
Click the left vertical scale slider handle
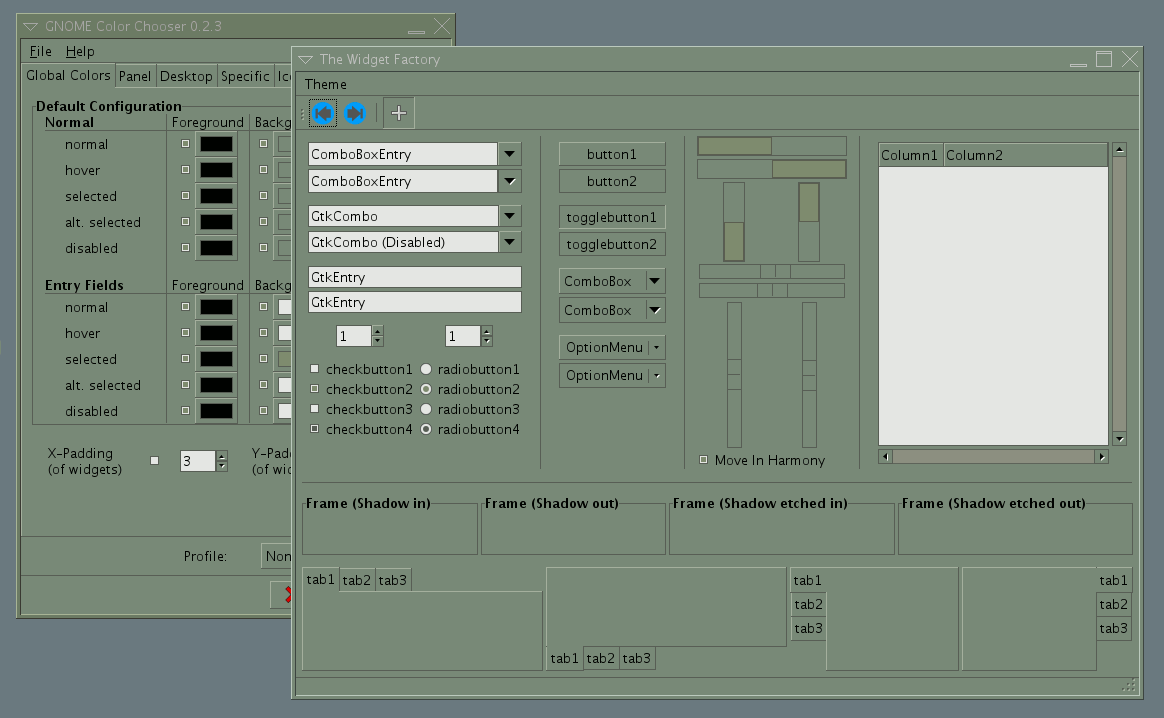tap(734, 375)
